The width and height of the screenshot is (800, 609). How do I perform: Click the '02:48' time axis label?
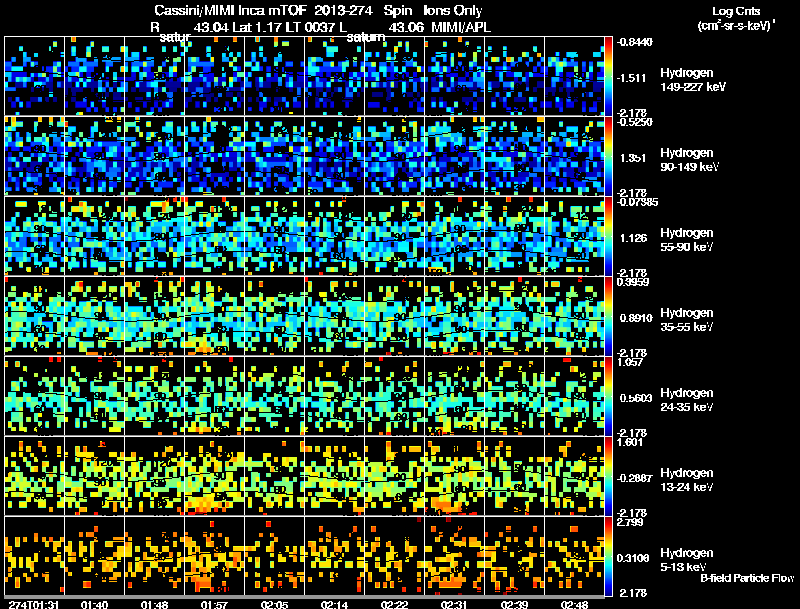click(x=574, y=604)
